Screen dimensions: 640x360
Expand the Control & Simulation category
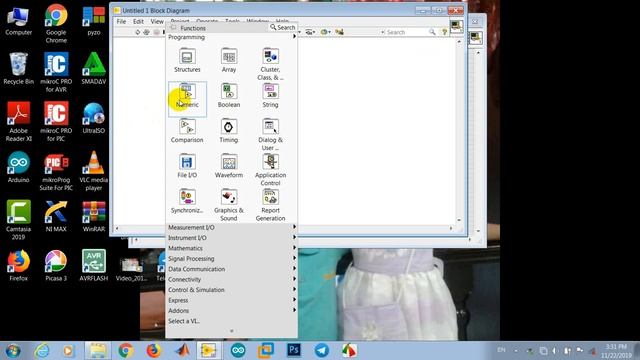tap(231, 290)
